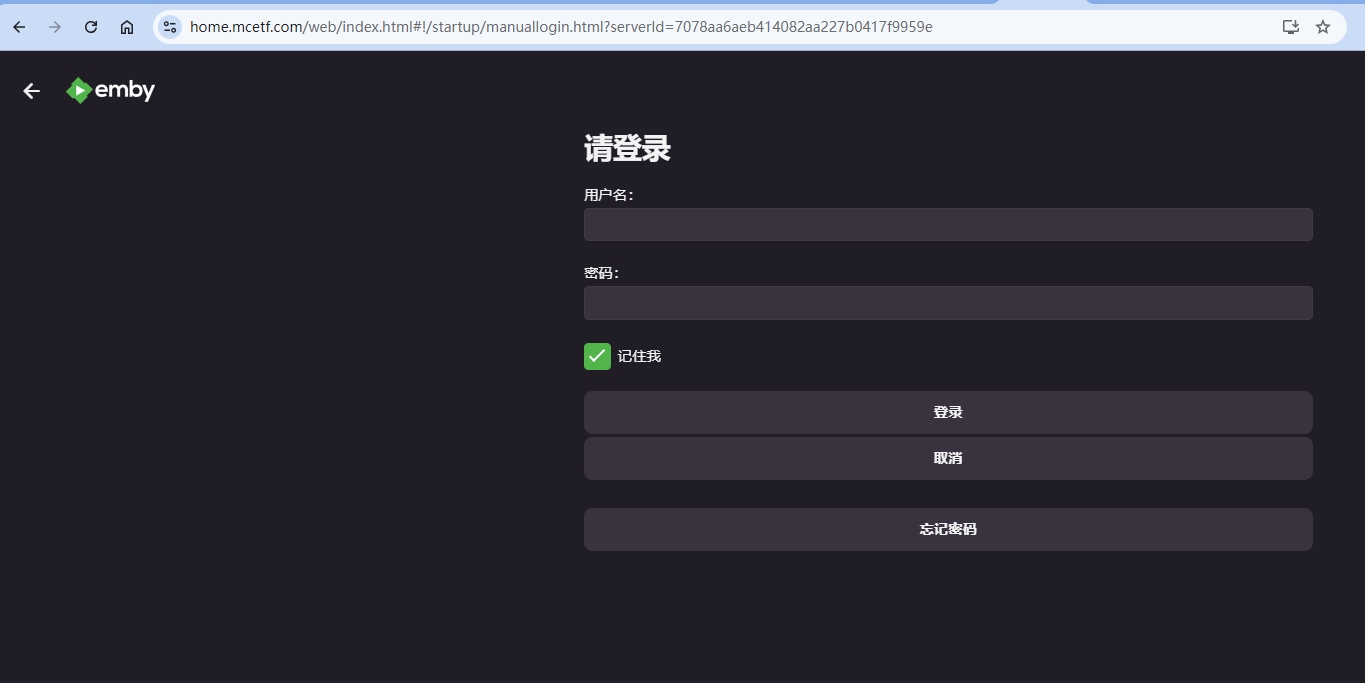
Task: Click the browser forward arrow
Action: [55, 27]
